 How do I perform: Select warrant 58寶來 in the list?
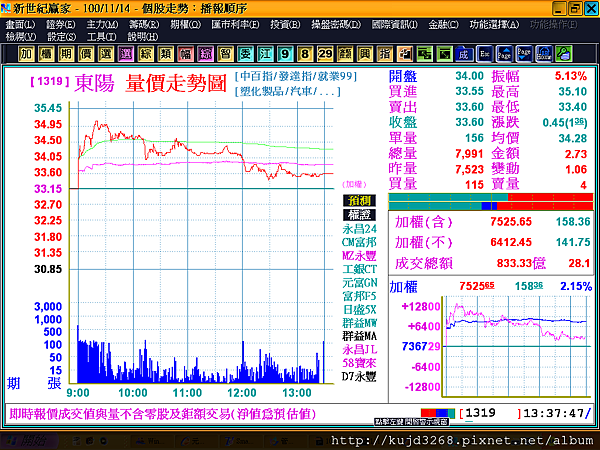(x=359, y=363)
